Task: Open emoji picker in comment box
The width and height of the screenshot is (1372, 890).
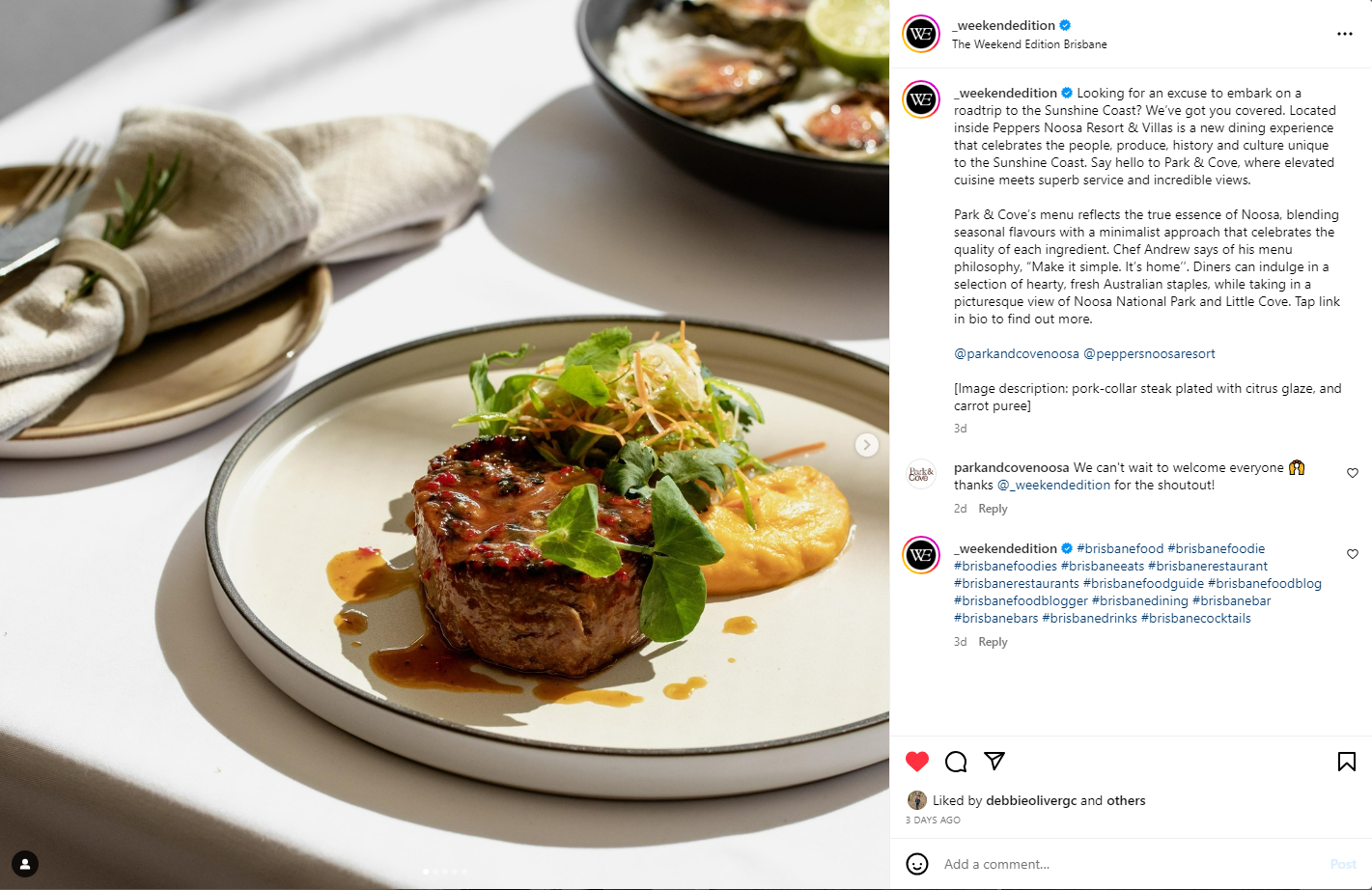Action: click(917, 864)
